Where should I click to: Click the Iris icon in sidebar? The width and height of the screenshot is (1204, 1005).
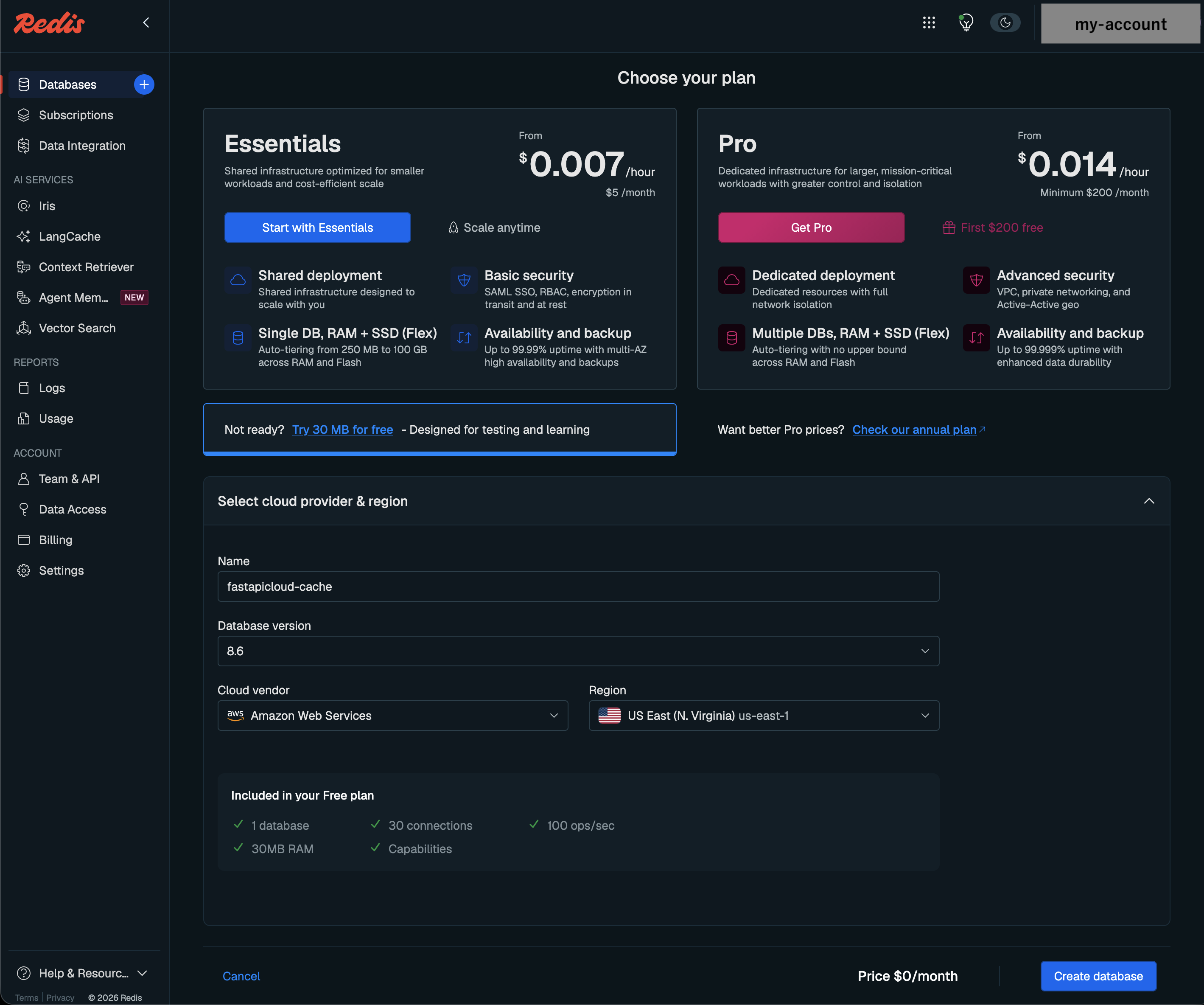(x=23, y=206)
